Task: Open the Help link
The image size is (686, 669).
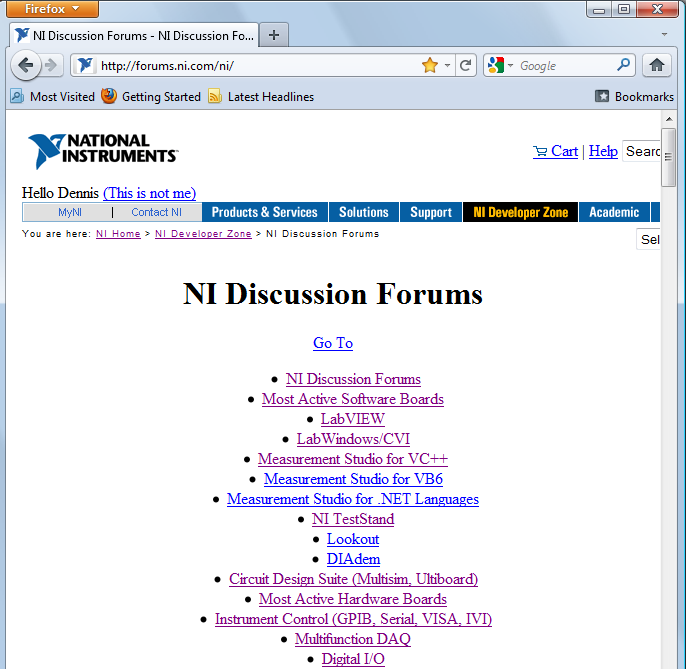Action: [x=603, y=151]
